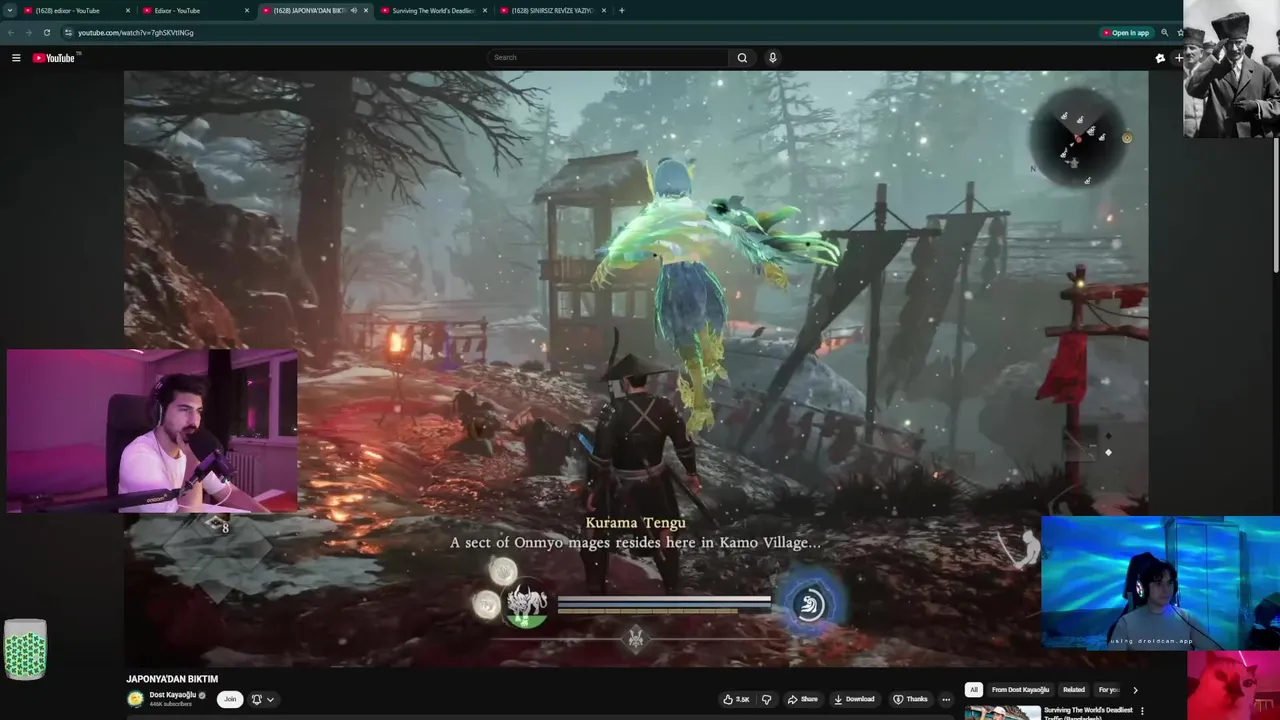Open a new browser tab with plus
The height and width of the screenshot is (720, 1280).
pyautogui.click(x=622, y=11)
